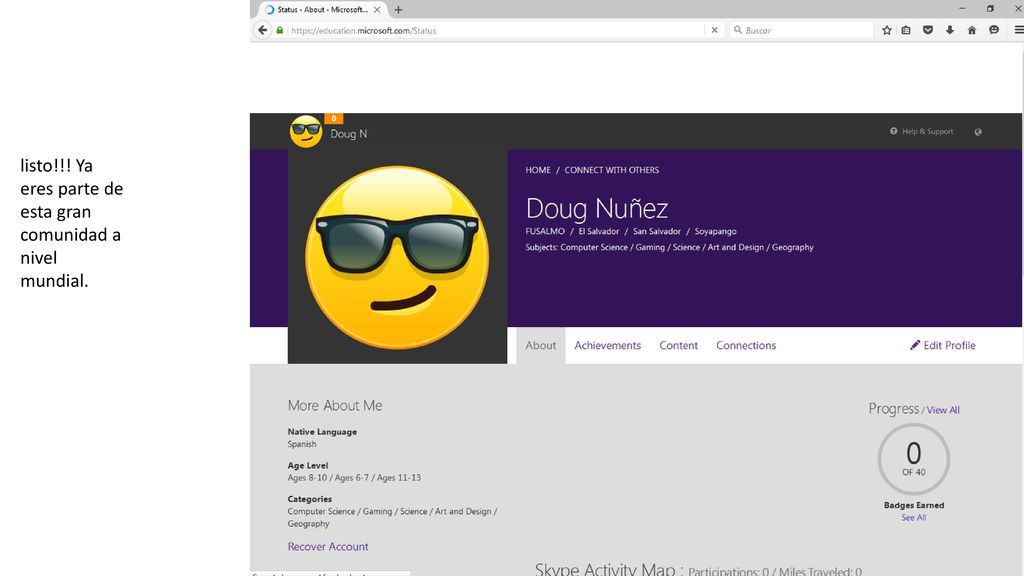Switch to the Content tab

click(679, 345)
